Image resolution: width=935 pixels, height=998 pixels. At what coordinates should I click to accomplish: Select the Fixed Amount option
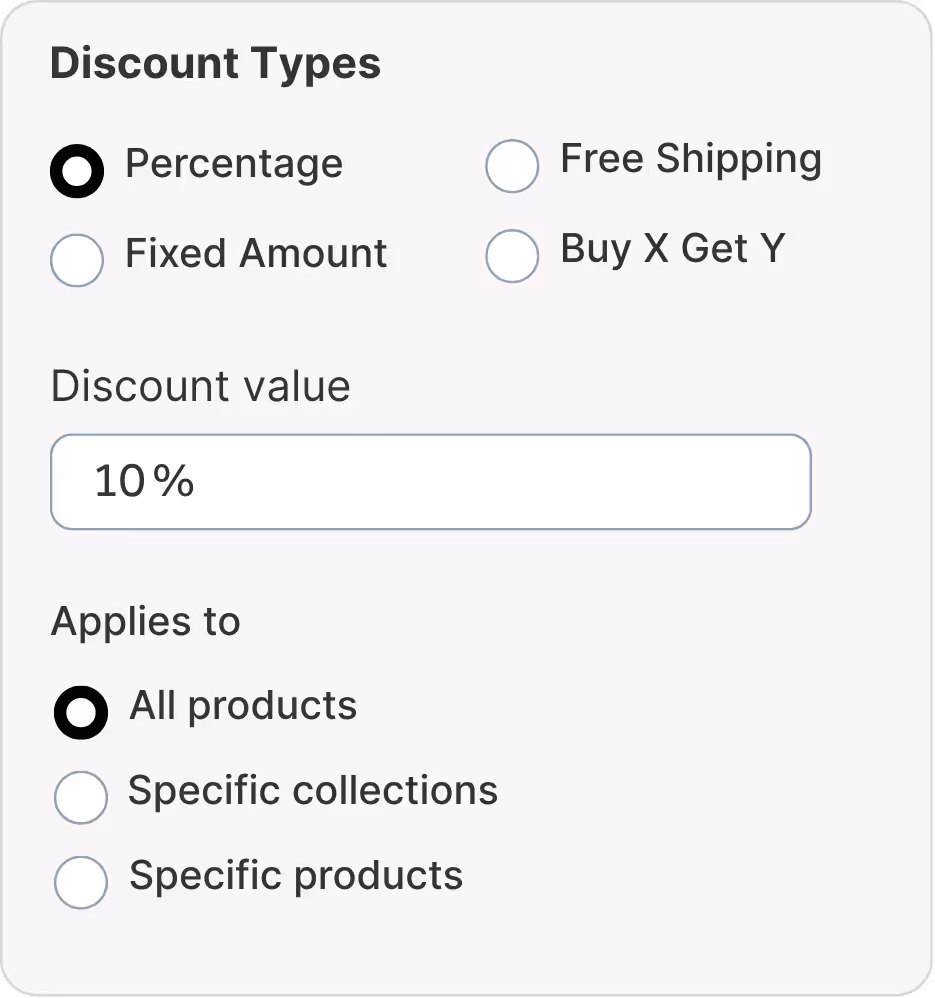(77, 260)
